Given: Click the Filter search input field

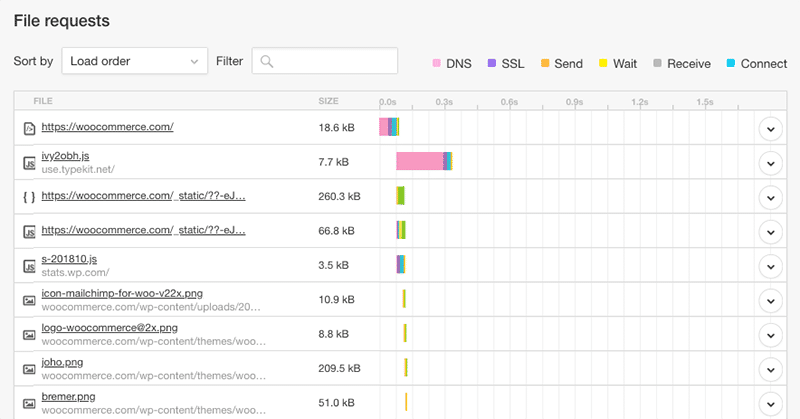Looking at the screenshot, I should pos(325,62).
